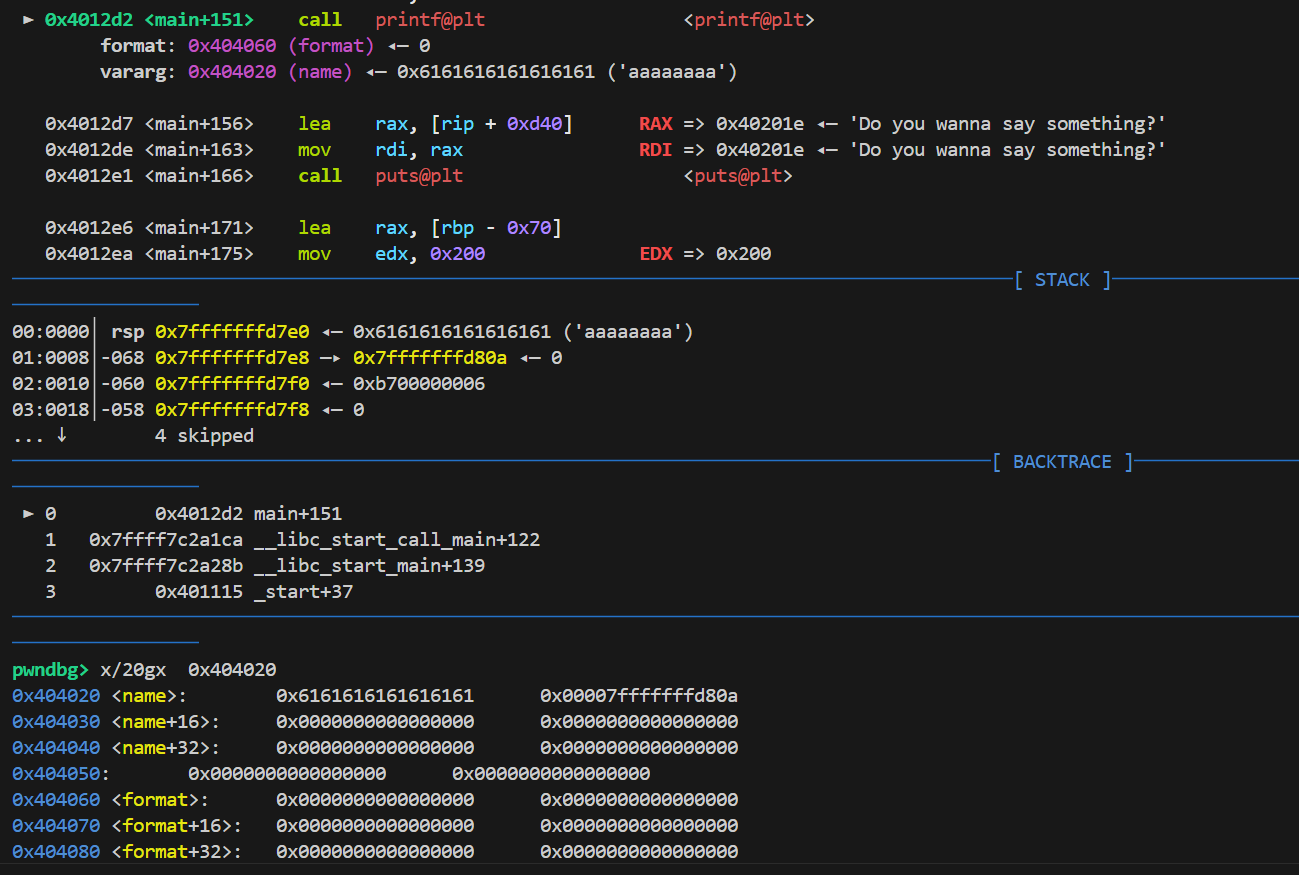Viewport: 1299px width, 875px height.
Task: Click the red puts@plt call operand
Action: pyautogui.click(x=419, y=176)
